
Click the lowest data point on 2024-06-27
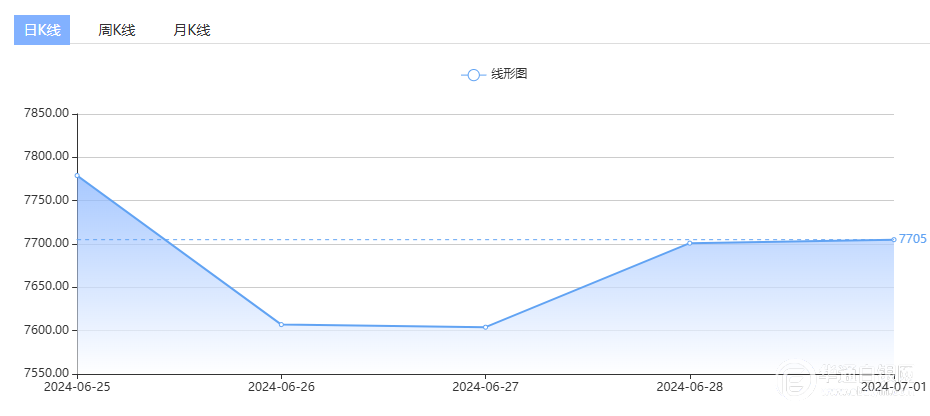point(485,327)
